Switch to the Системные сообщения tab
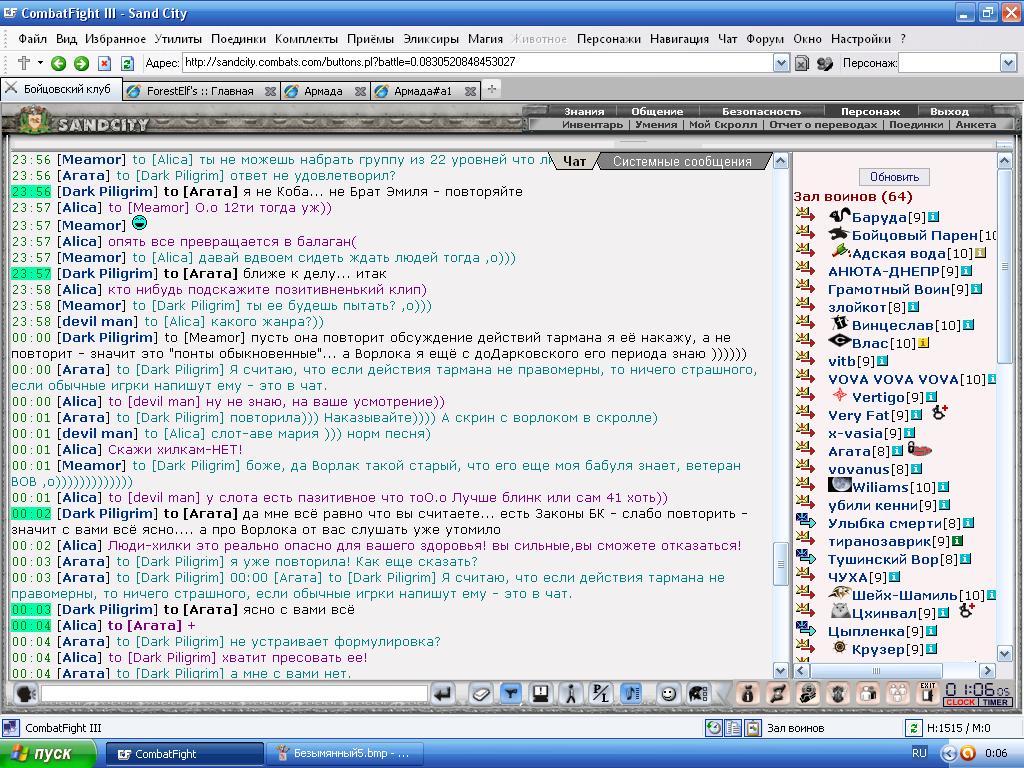Image resolution: width=1024 pixels, height=768 pixels. coord(682,161)
